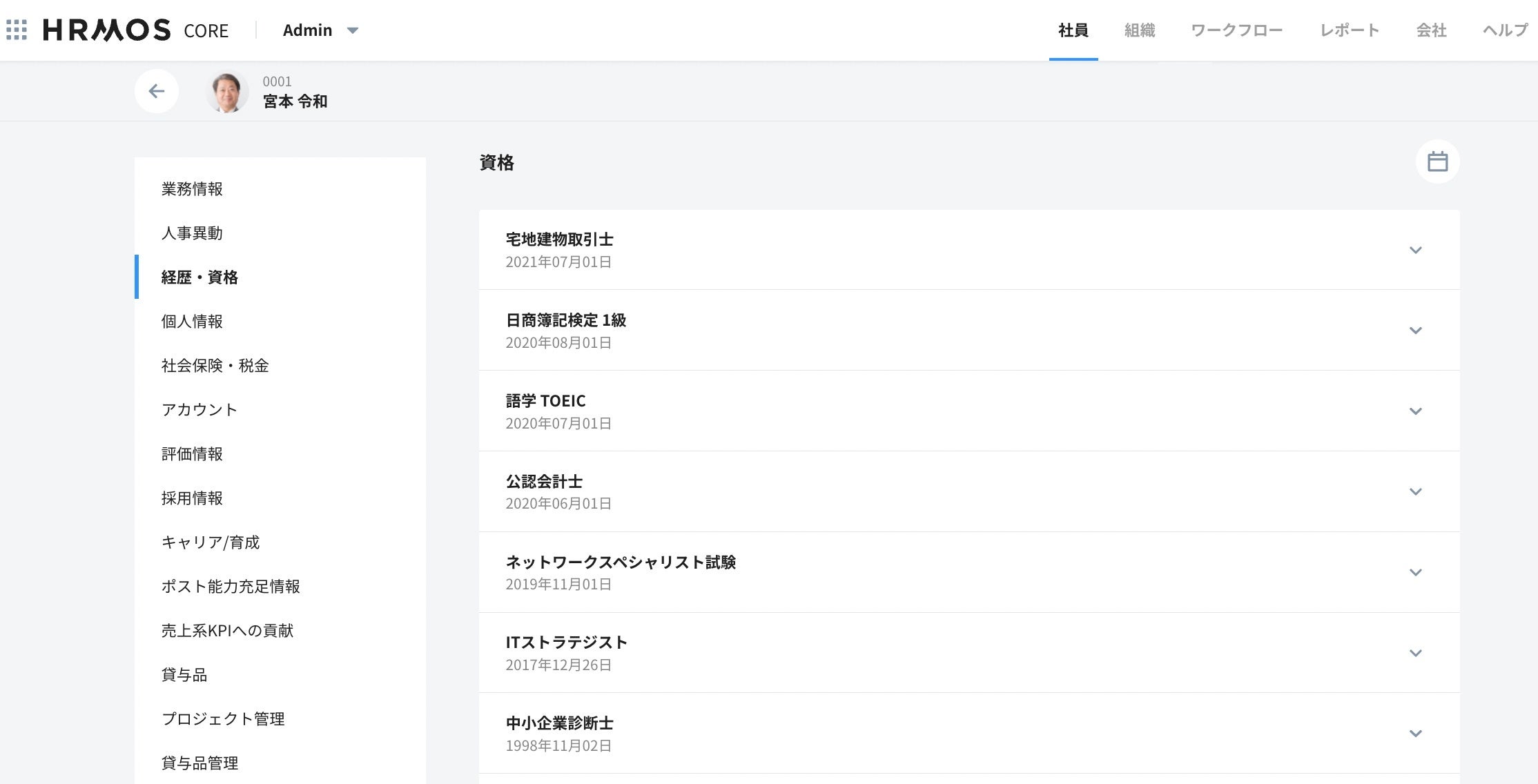
Task: Expand the 中小企業診断士 entry
Action: click(x=1415, y=734)
